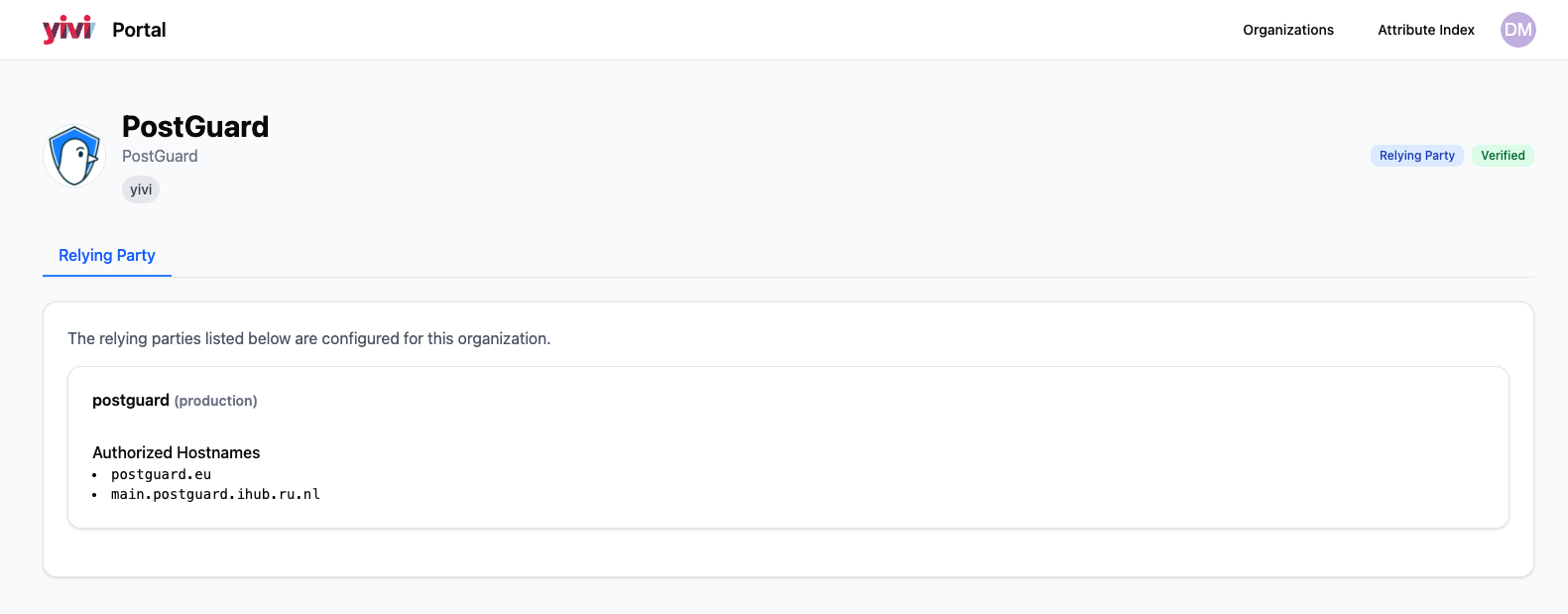Image resolution: width=1568 pixels, height=614 pixels.
Task: Click the bullet before main.postguard.ihub.ru.nl
Action: pyautogui.click(x=95, y=495)
